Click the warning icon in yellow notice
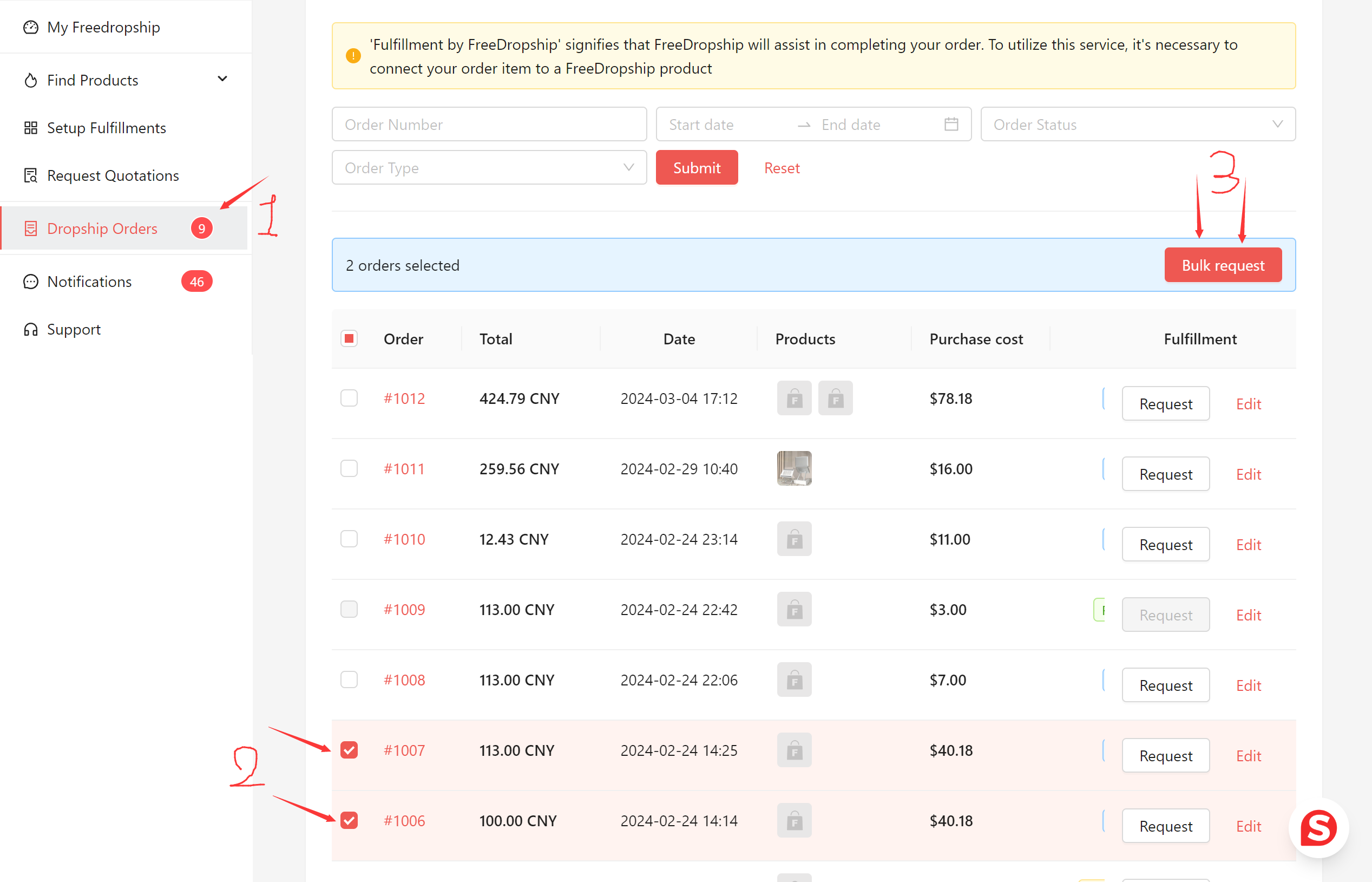Screen dimensions: 1372x882 [x=353, y=56]
